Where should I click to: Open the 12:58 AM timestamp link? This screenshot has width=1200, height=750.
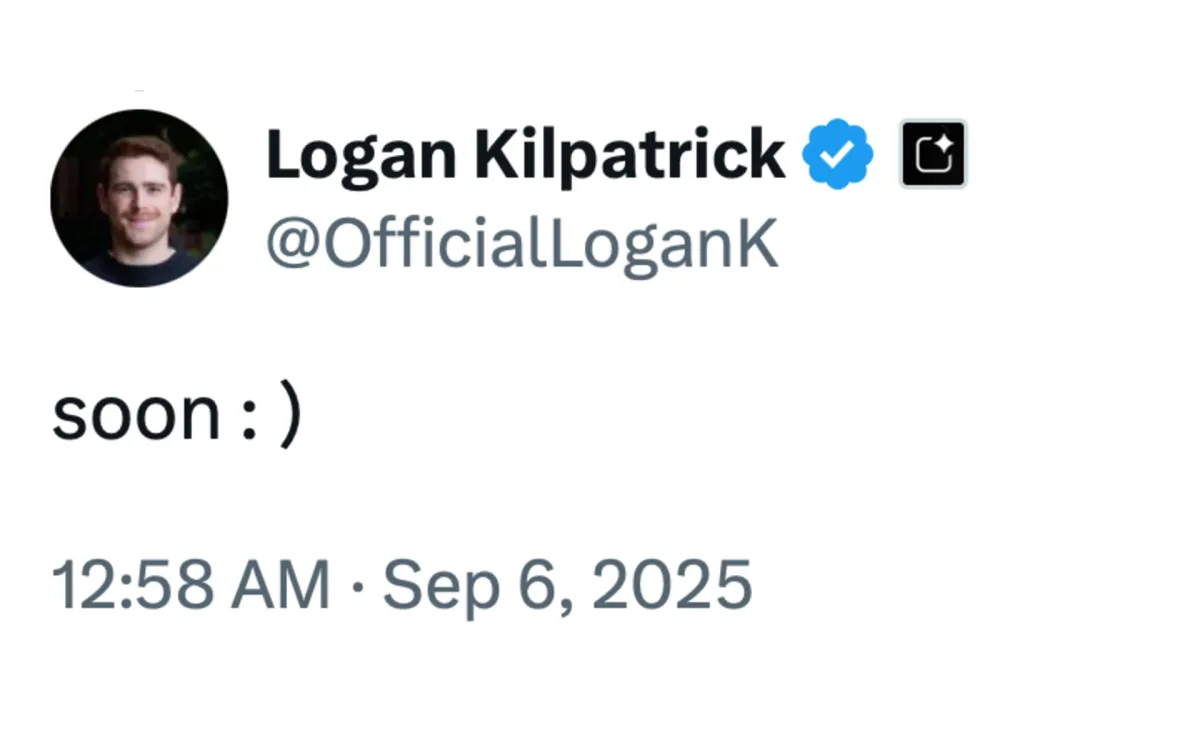click(190, 585)
